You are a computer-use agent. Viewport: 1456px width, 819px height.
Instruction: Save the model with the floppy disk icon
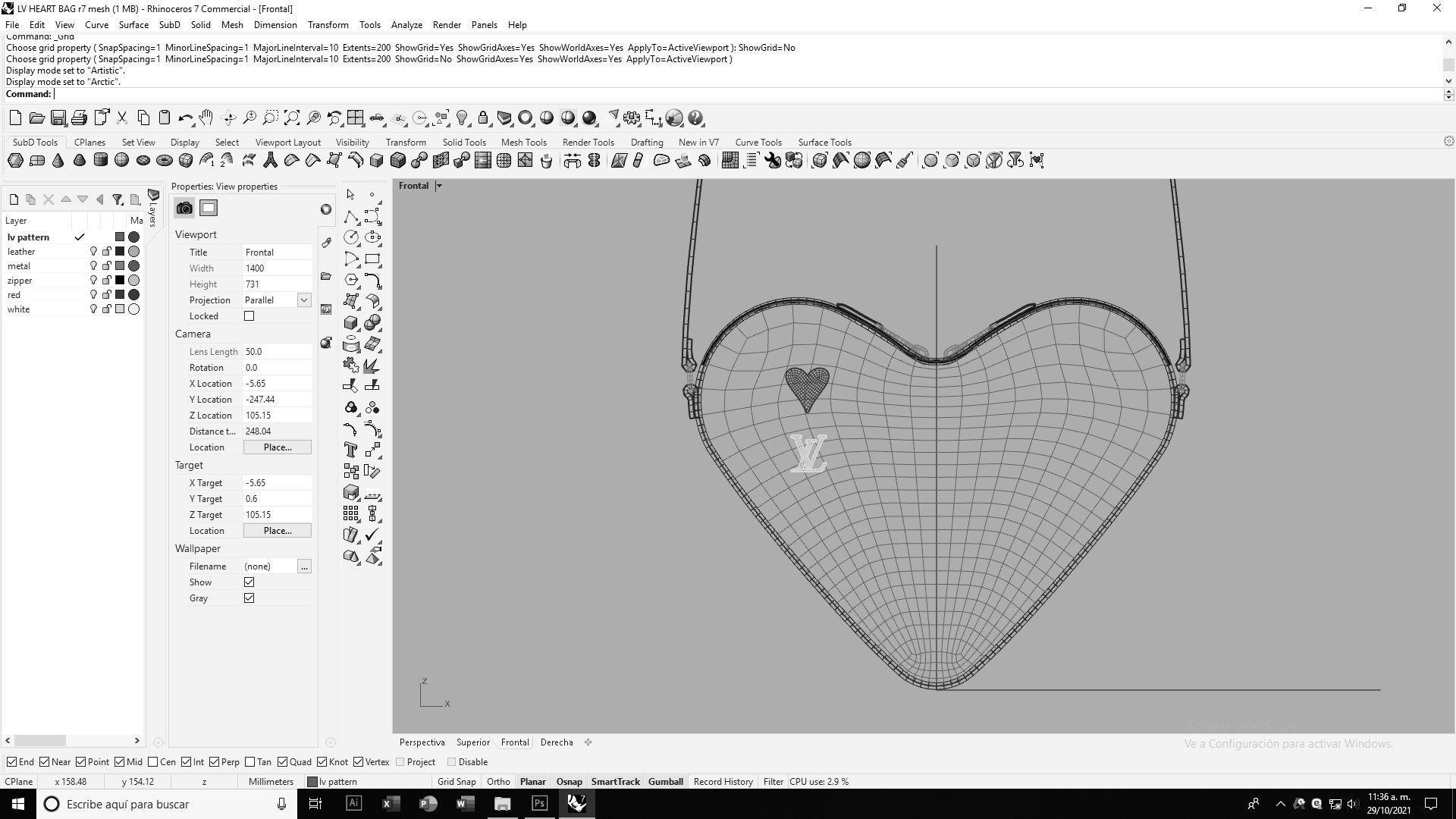[58, 118]
